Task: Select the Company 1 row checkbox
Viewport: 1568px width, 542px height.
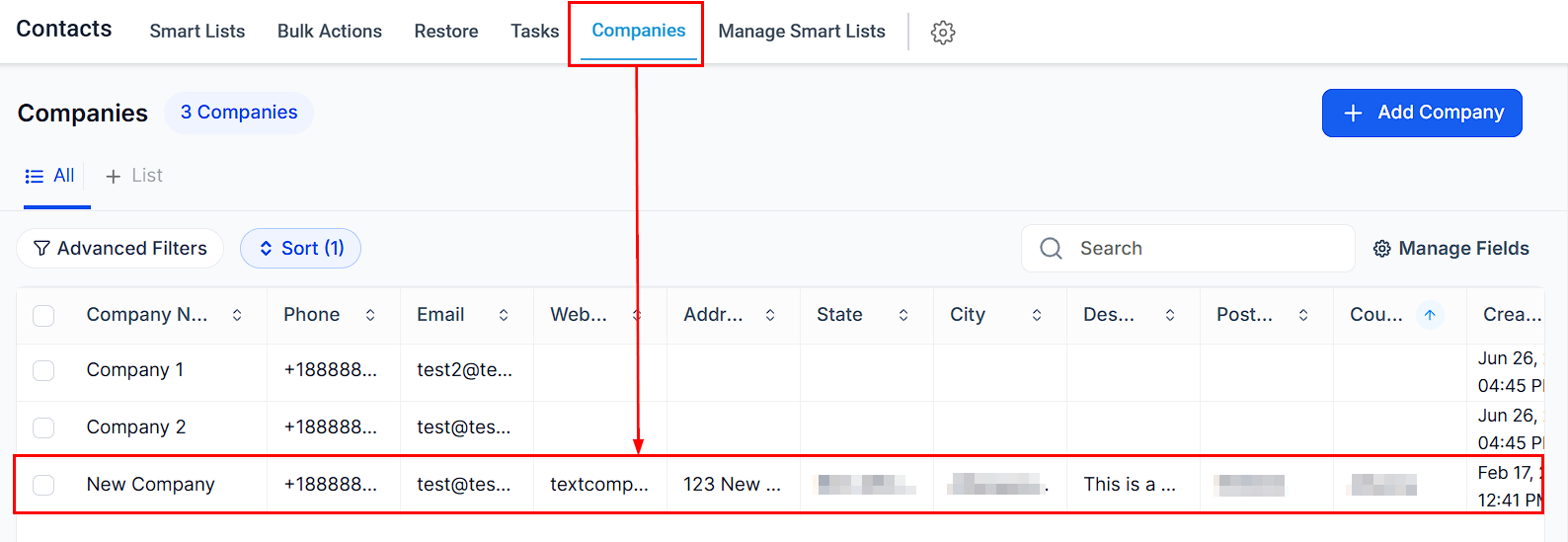Action: click(x=43, y=370)
